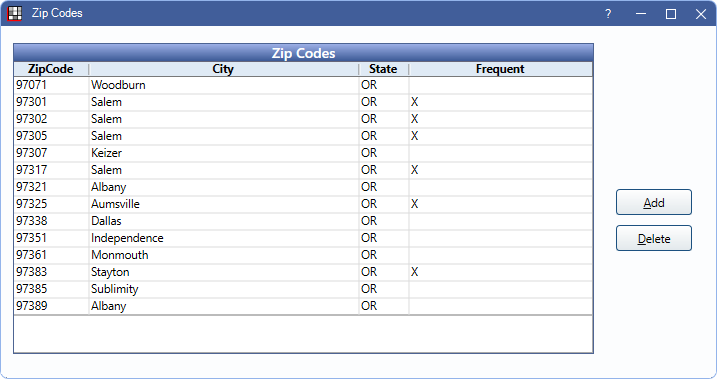The image size is (717, 379).
Task: Minimize the Zip Codes window
Action: tap(641, 14)
